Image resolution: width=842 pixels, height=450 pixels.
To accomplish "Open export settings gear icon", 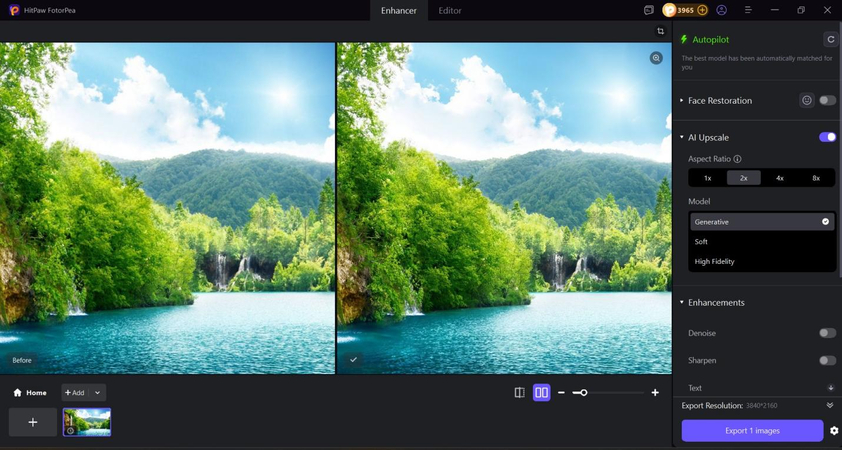I will pyautogui.click(x=833, y=431).
